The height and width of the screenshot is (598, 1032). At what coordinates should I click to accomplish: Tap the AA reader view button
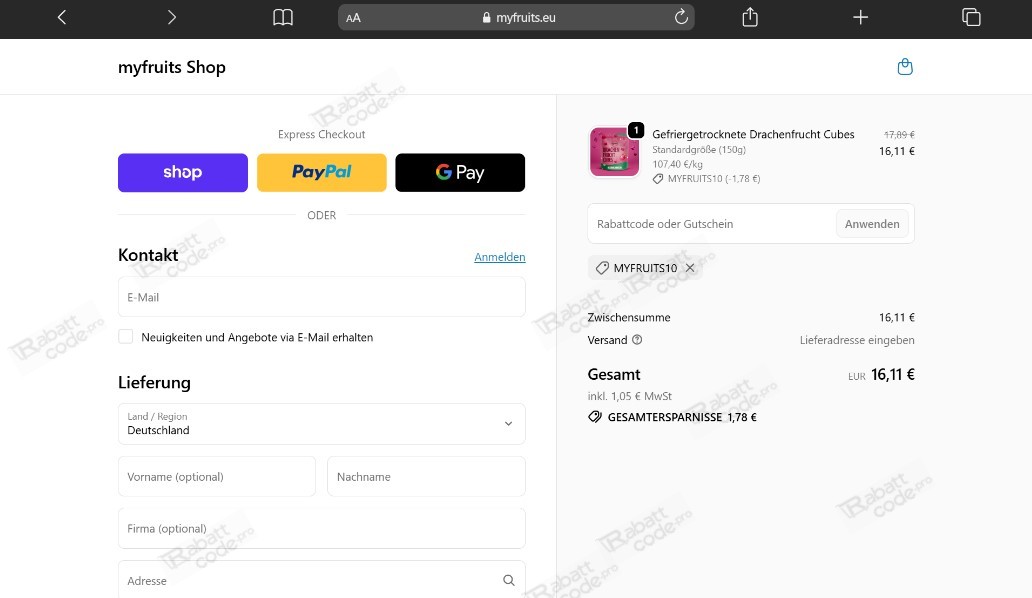(x=353, y=18)
